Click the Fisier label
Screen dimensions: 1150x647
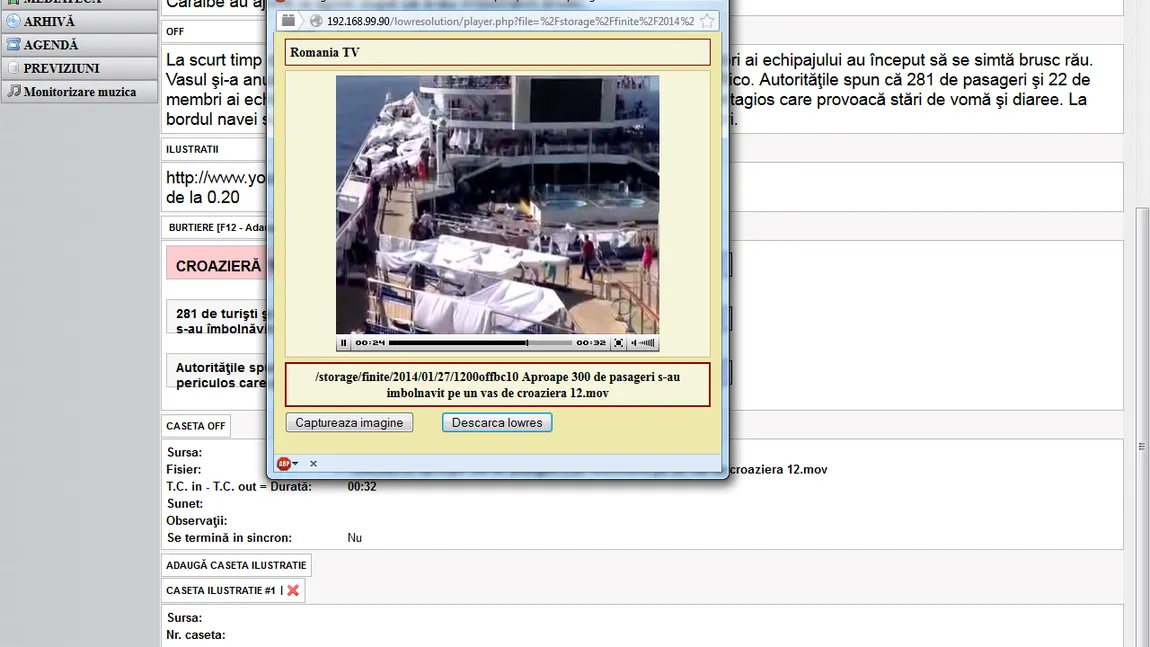183,469
